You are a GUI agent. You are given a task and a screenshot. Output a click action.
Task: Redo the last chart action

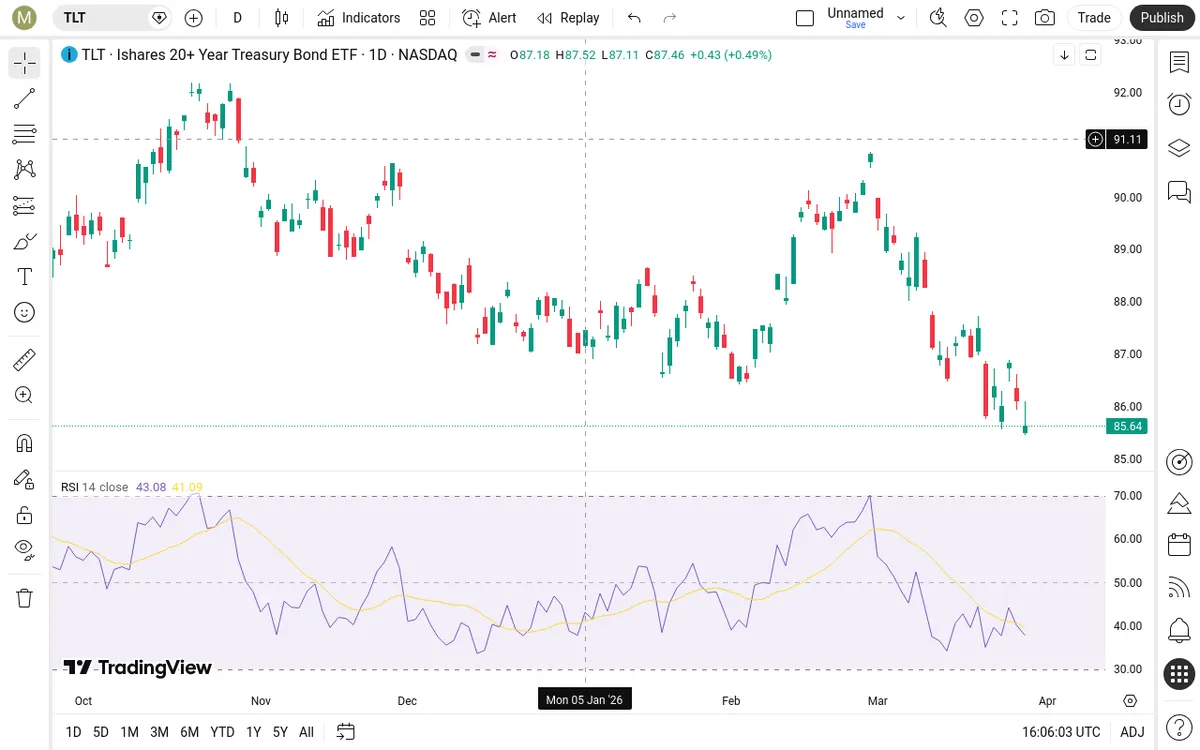(x=670, y=17)
